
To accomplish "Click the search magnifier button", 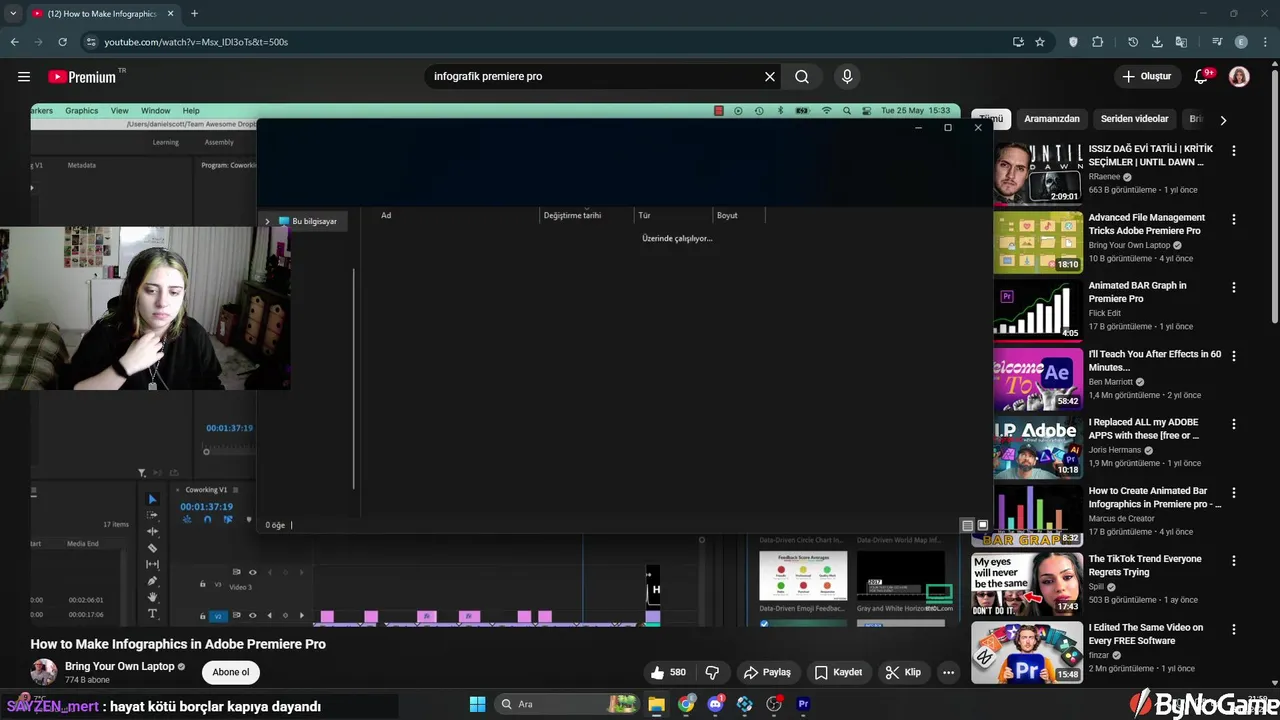I will pyautogui.click(x=802, y=76).
